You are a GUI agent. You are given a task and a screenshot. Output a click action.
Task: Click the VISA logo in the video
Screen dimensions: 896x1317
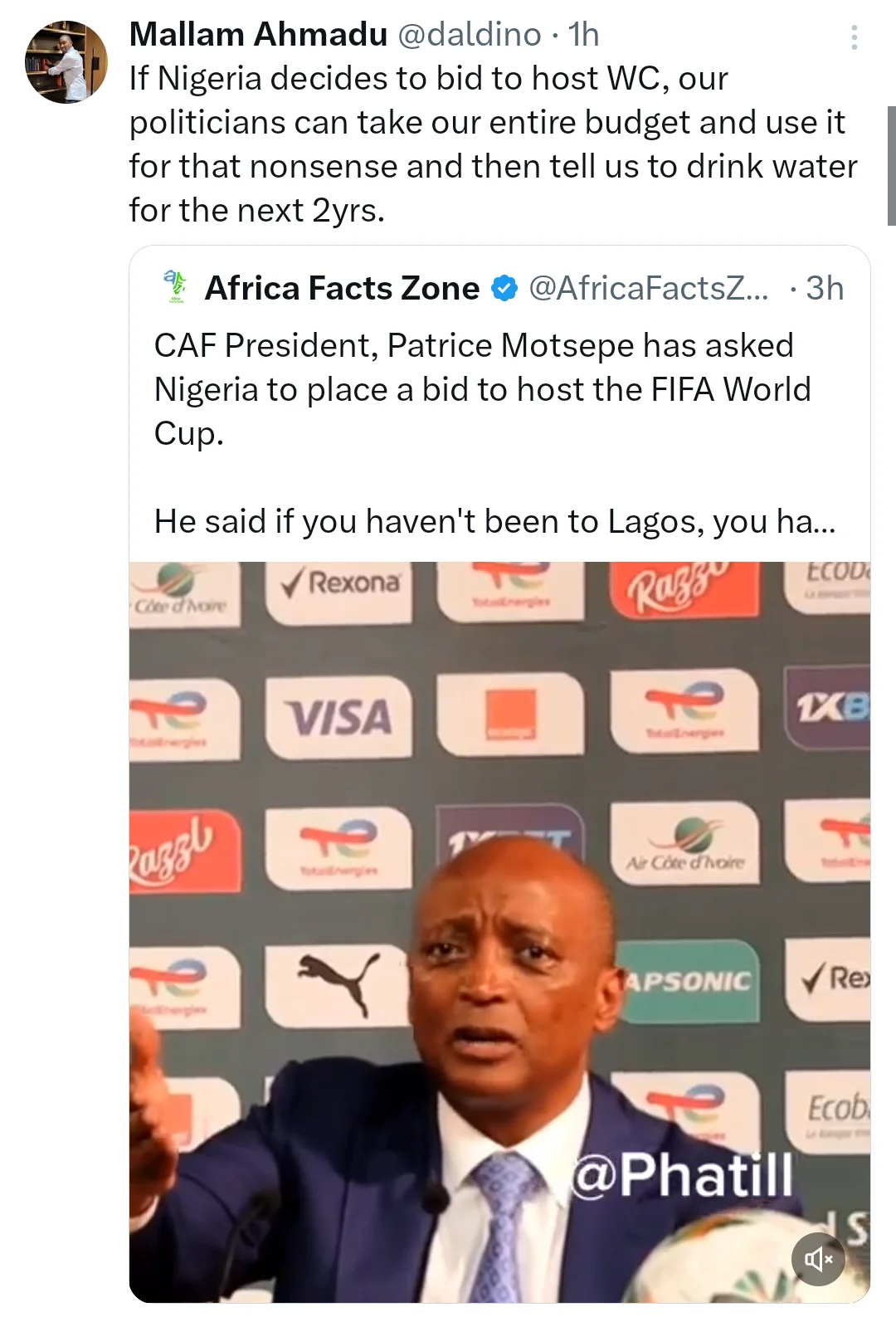click(x=338, y=717)
